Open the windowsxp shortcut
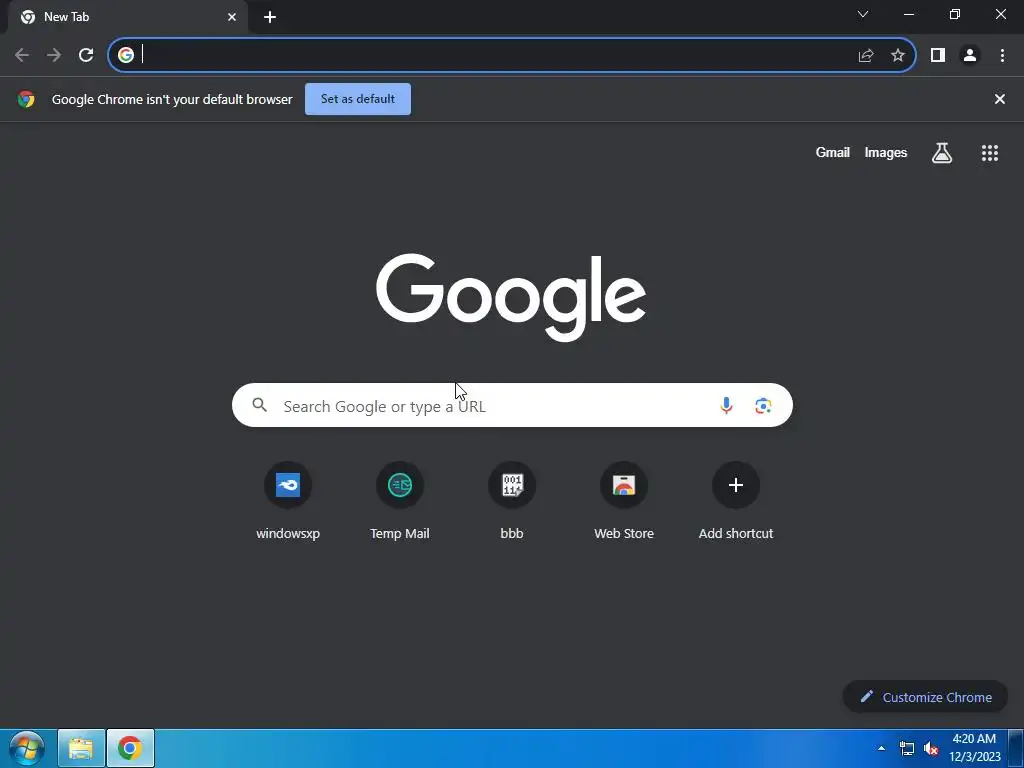Image resolution: width=1024 pixels, height=768 pixels. point(288,501)
